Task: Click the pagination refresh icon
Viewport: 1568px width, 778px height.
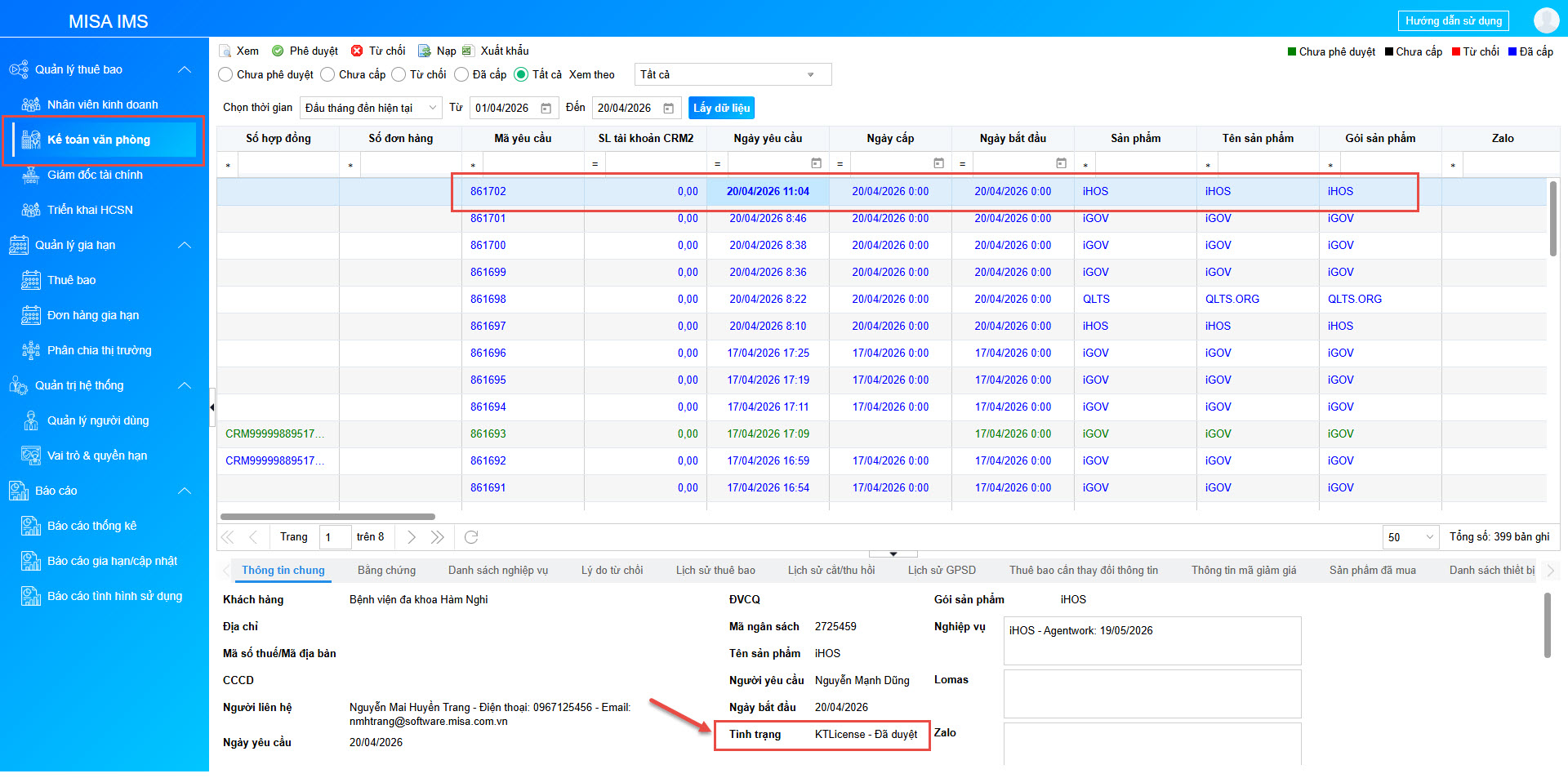Action: (471, 537)
